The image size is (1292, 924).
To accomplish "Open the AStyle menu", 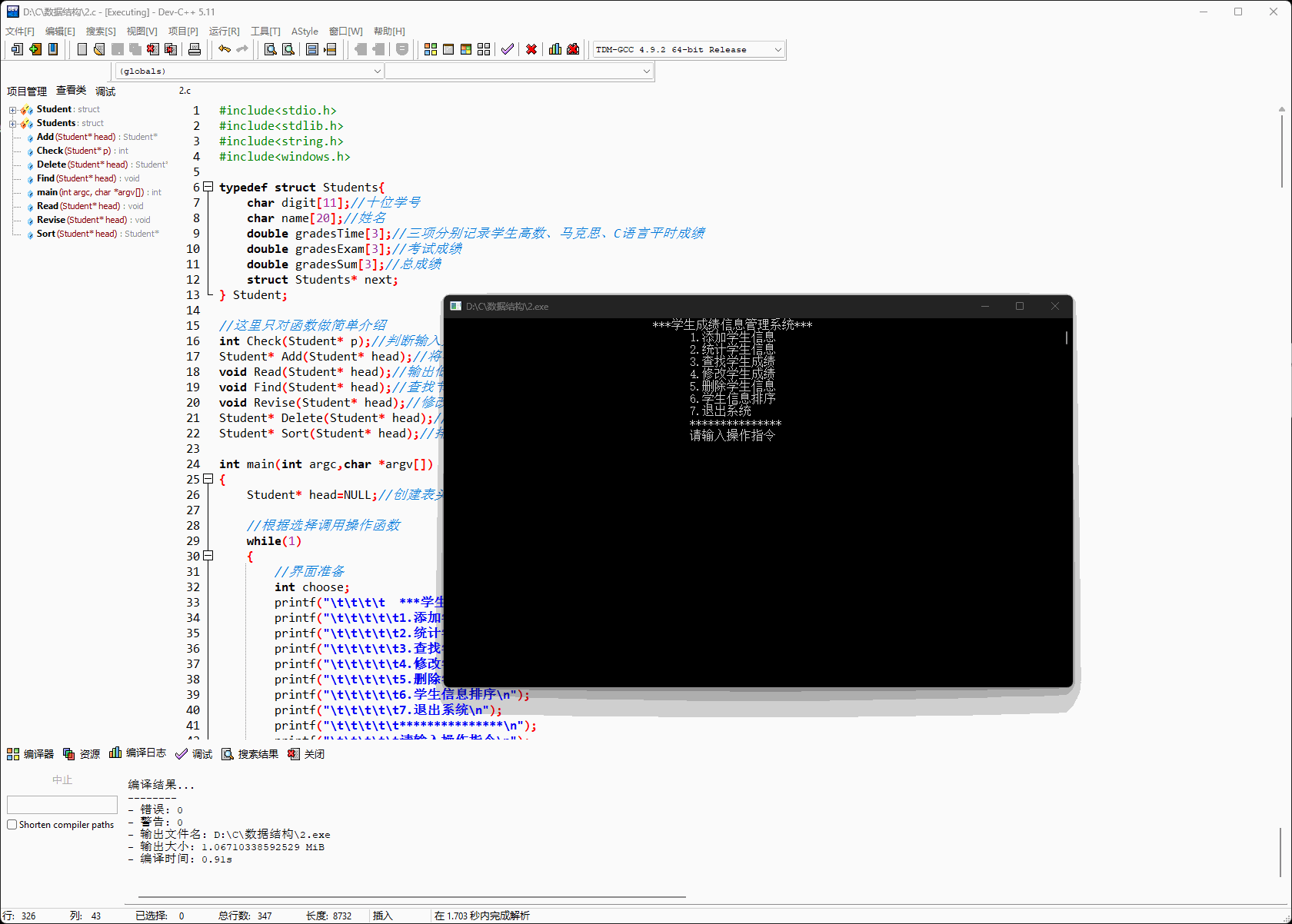I will point(305,32).
